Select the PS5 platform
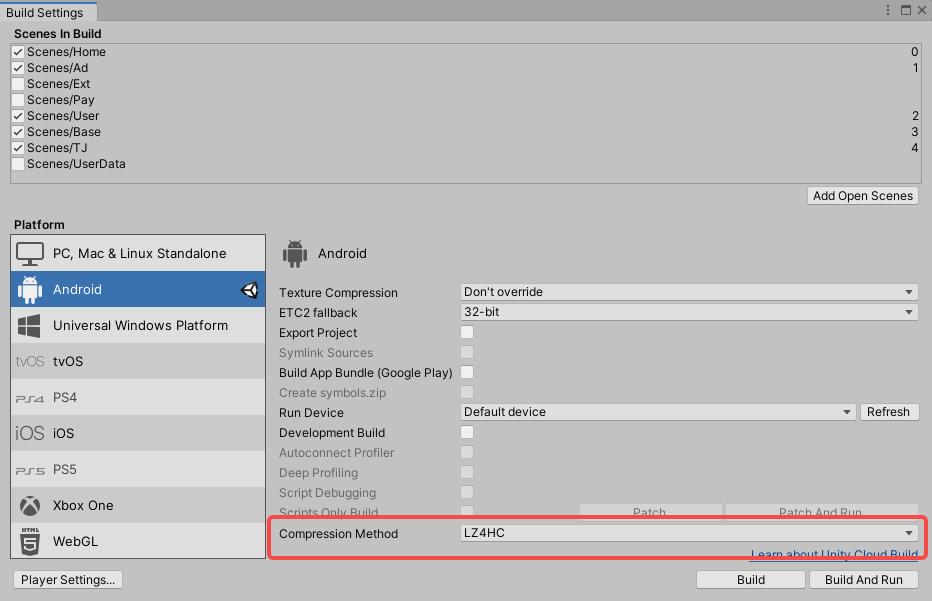932x601 pixels. (x=138, y=470)
